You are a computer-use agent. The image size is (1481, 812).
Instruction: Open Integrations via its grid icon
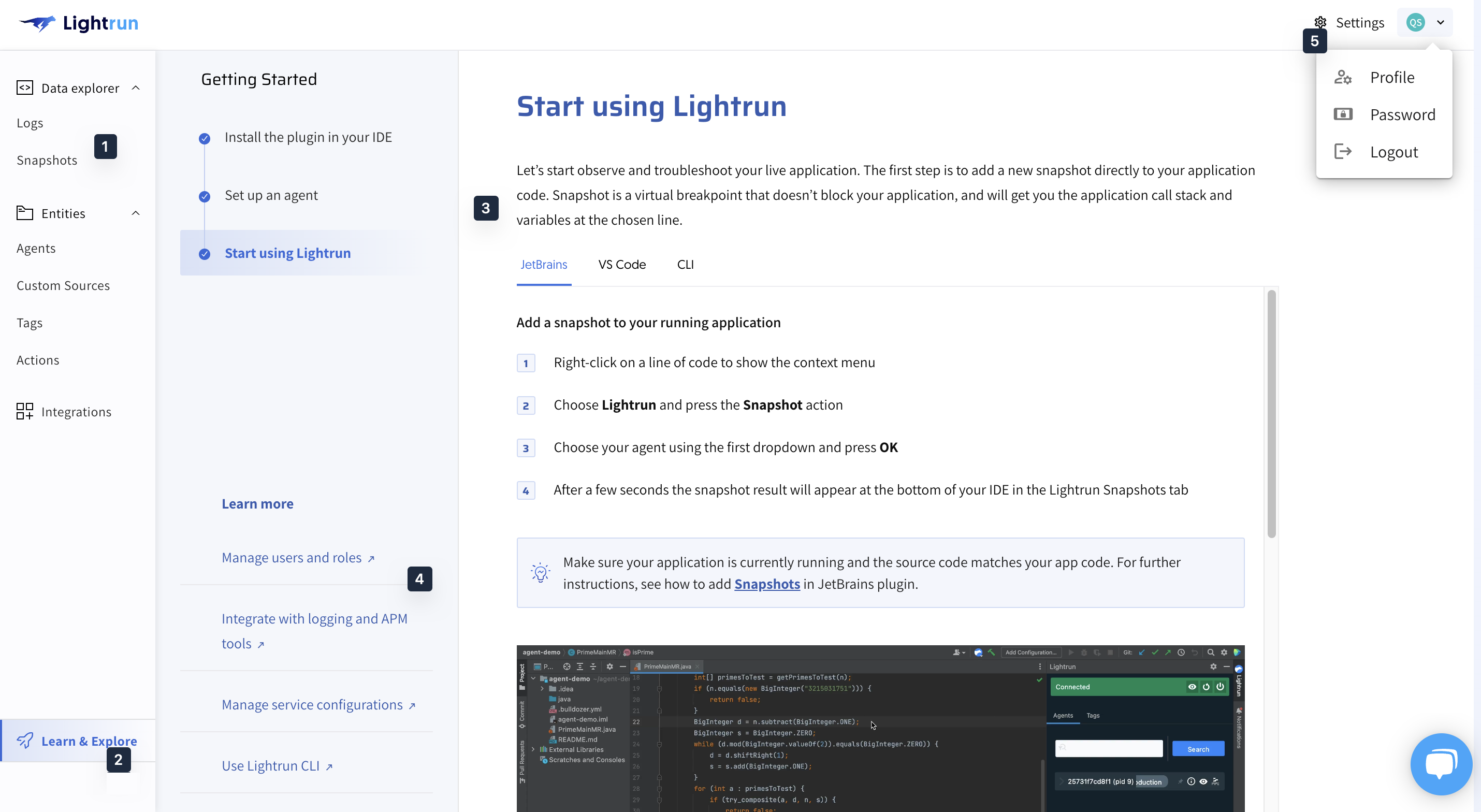(x=25, y=412)
